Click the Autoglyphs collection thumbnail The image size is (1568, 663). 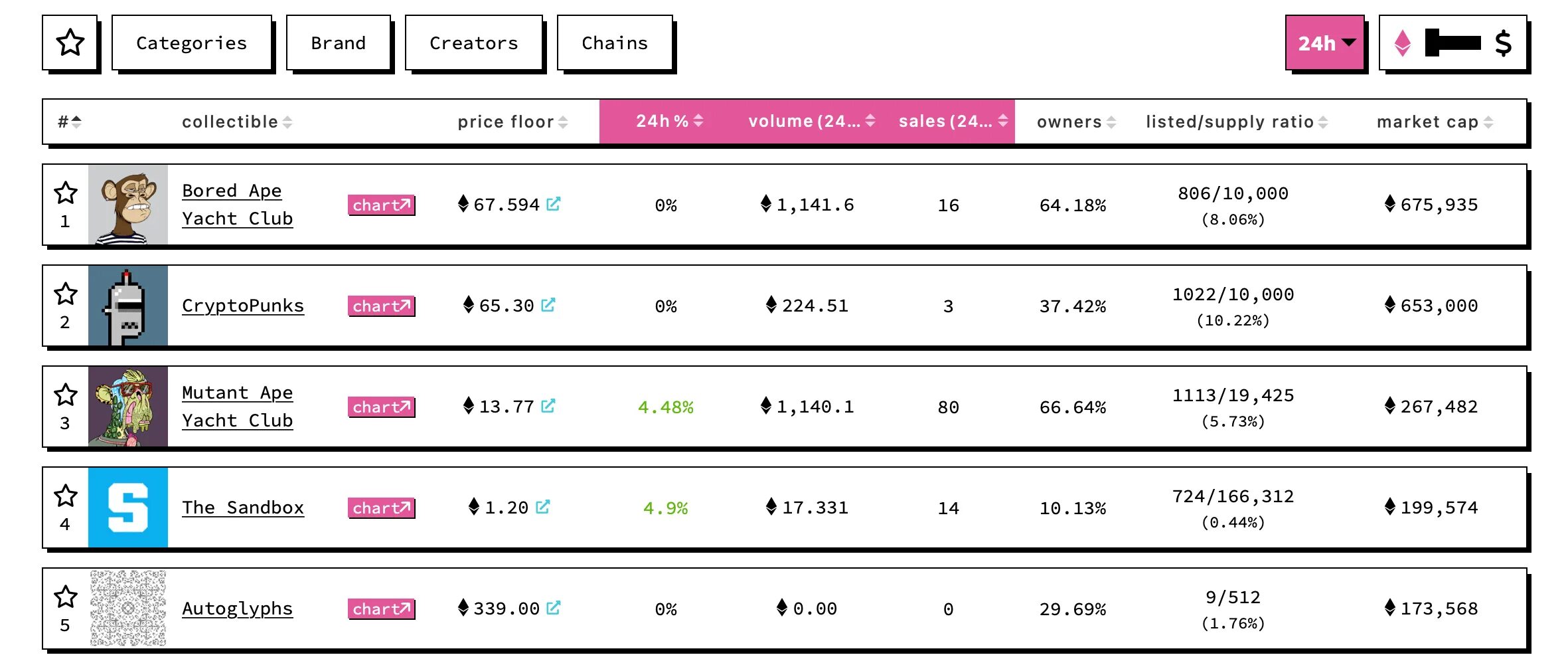(x=128, y=608)
